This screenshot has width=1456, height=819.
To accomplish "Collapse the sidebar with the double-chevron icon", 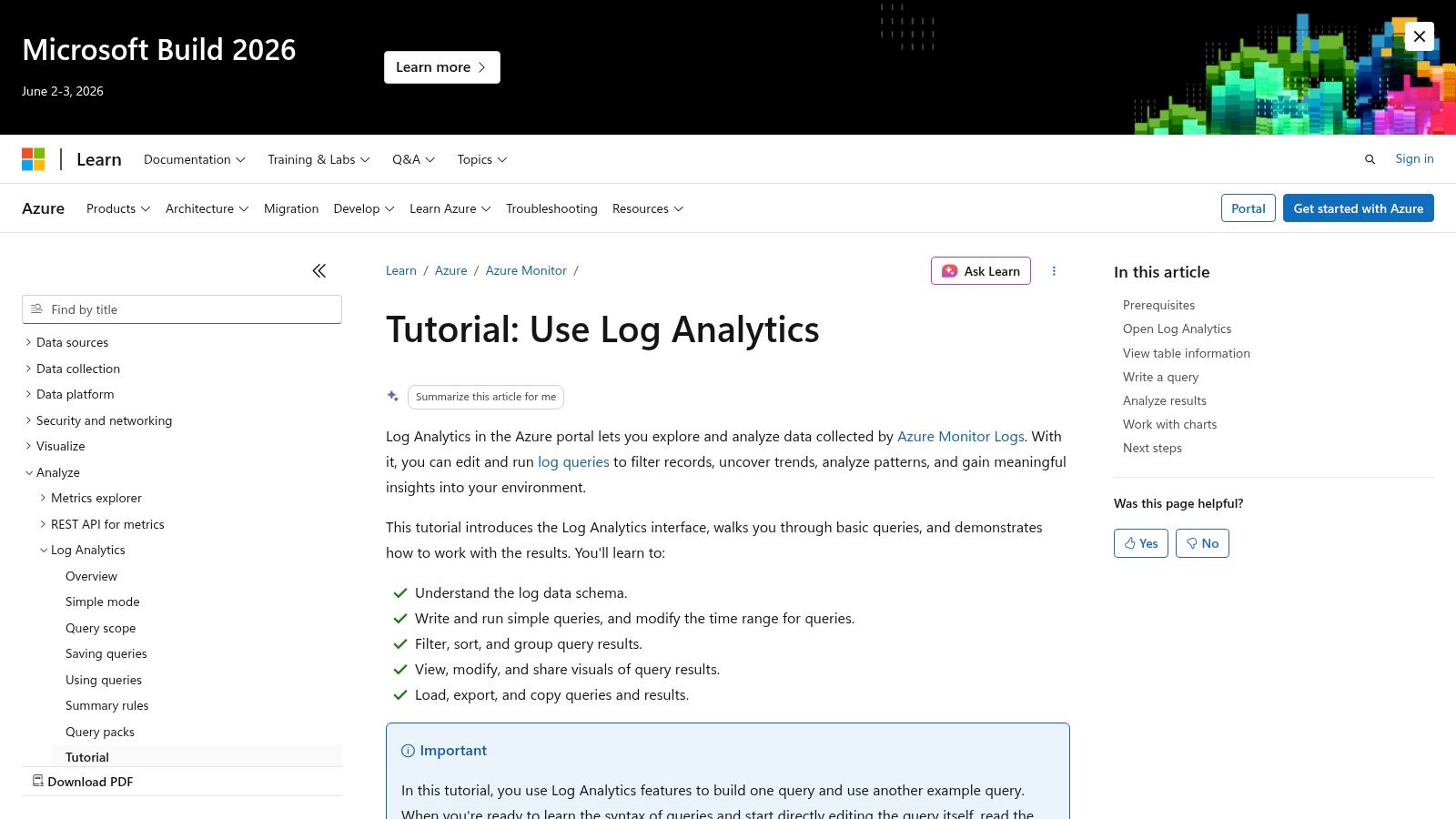I will [x=318, y=270].
